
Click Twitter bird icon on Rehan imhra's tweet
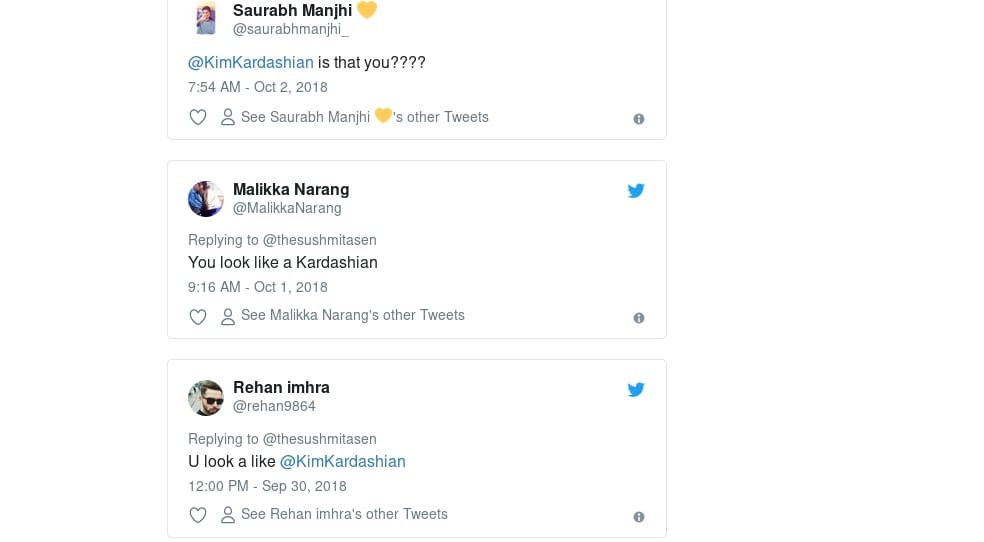pyautogui.click(x=636, y=390)
